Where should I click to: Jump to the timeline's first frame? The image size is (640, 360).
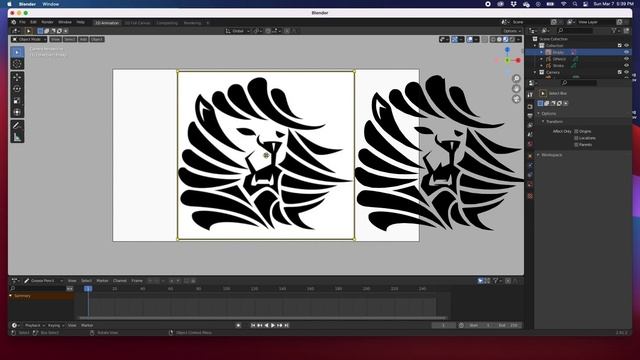253,325
